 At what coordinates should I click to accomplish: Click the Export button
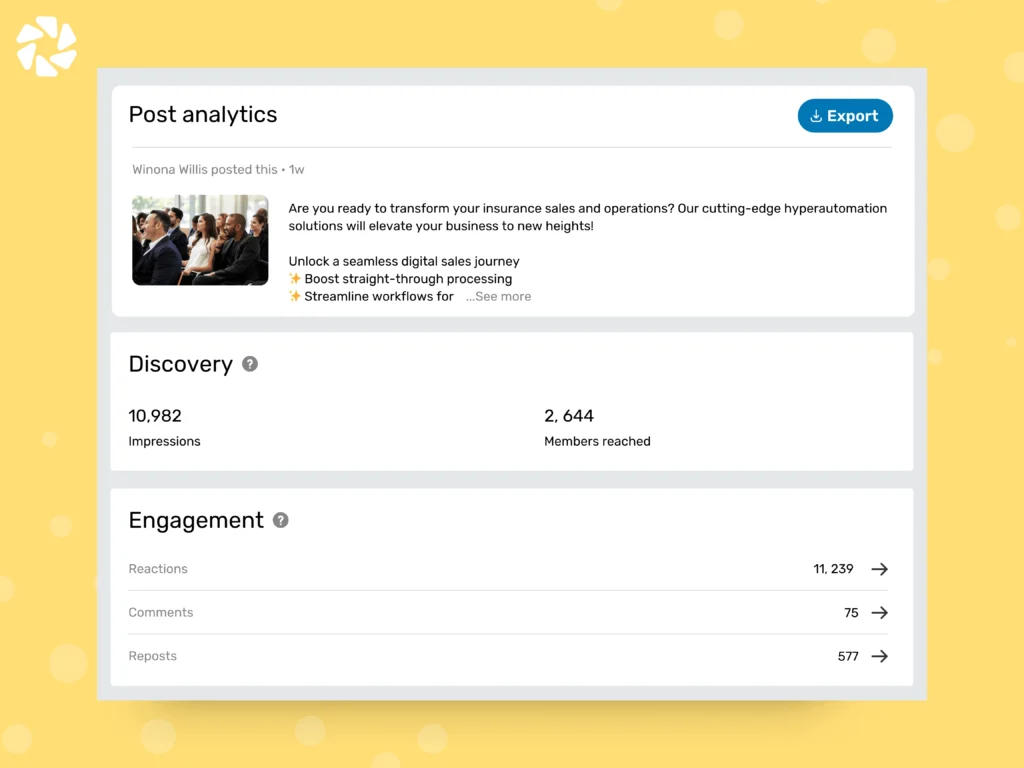coord(845,116)
